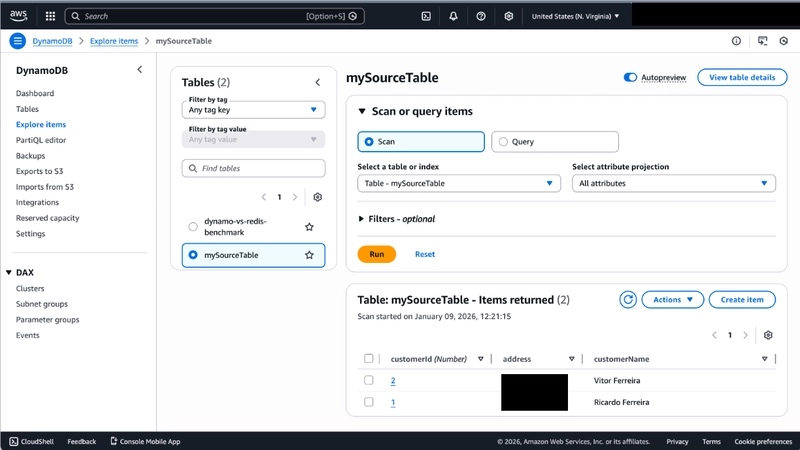Open DAX Clusters in the sidebar
Image resolution: width=800 pixels, height=450 pixels.
pyautogui.click(x=30, y=288)
